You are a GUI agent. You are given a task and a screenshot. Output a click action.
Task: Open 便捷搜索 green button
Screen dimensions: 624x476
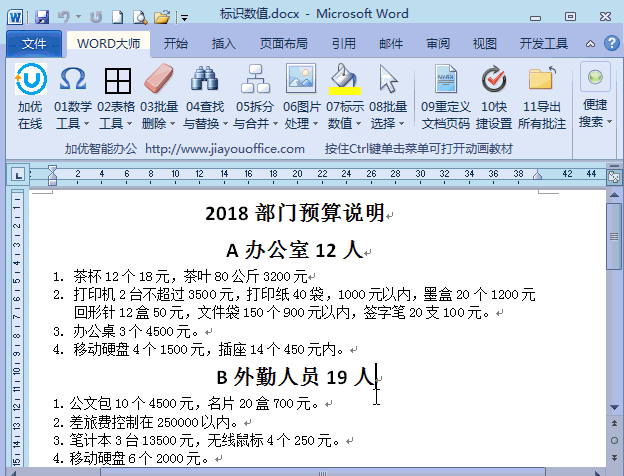[595, 77]
